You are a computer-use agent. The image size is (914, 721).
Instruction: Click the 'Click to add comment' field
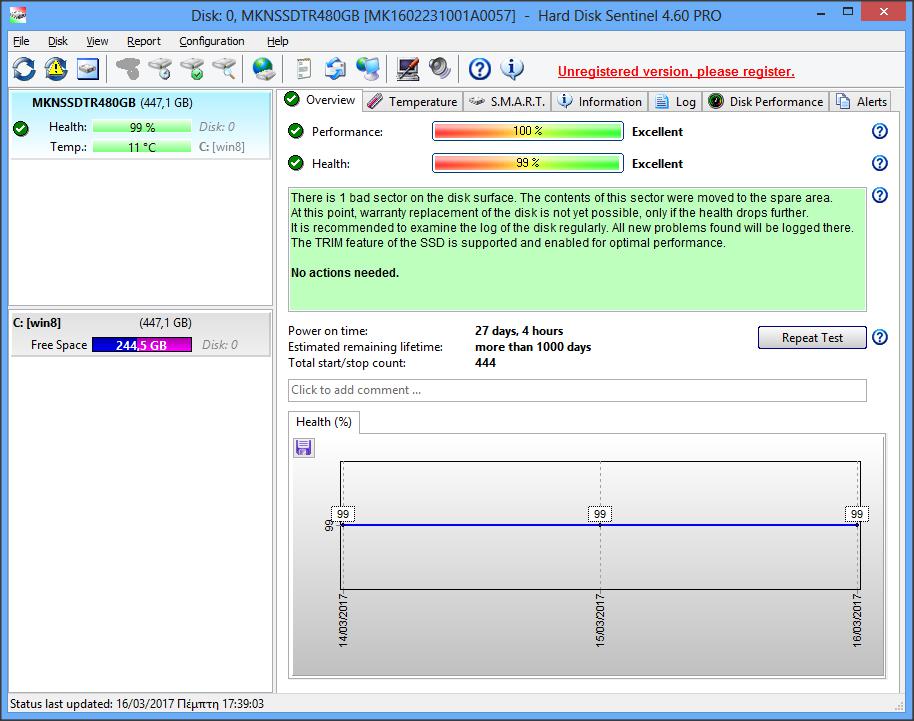click(x=577, y=390)
